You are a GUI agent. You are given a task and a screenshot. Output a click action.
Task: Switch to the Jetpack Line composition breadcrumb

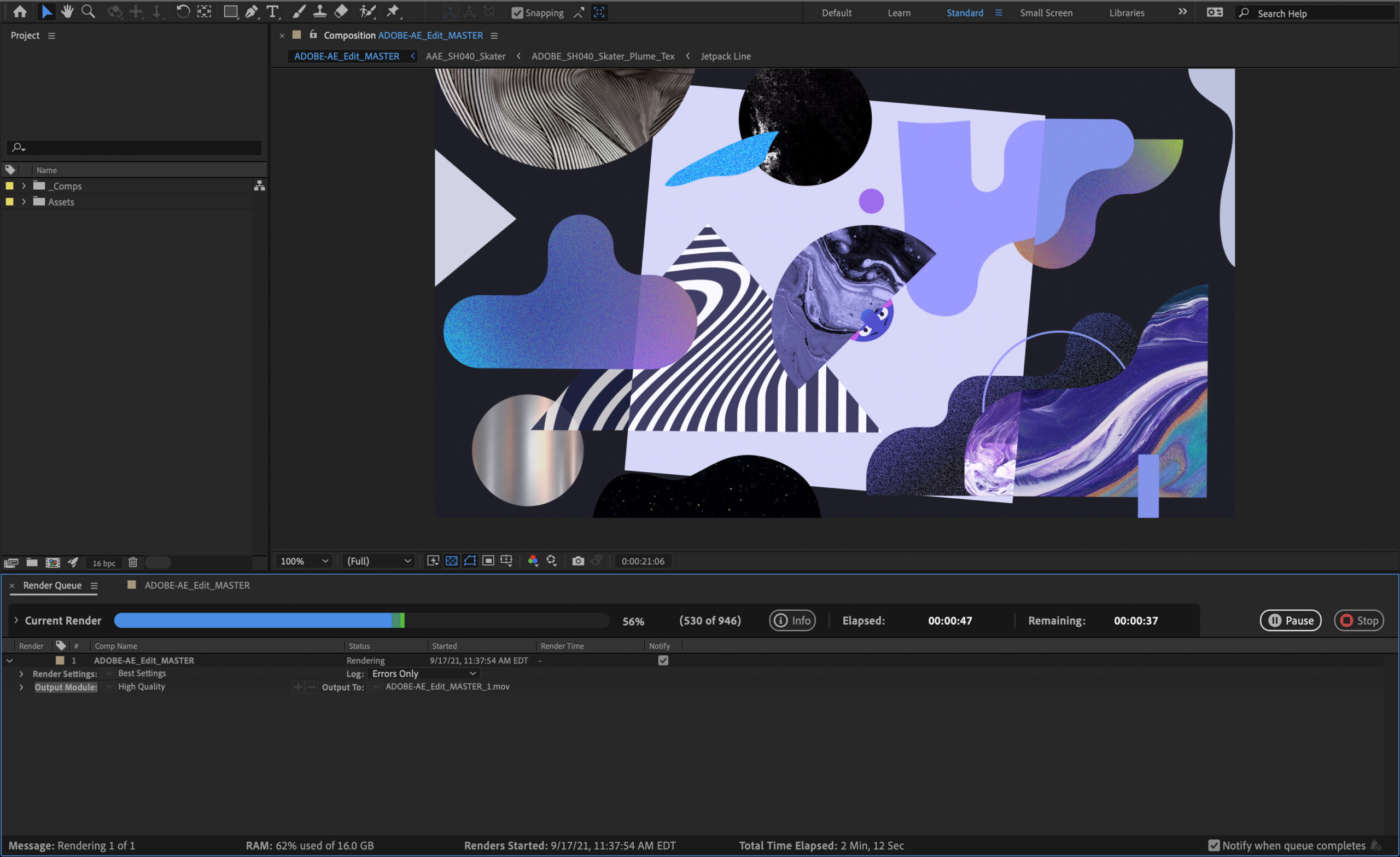click(725, 56)
